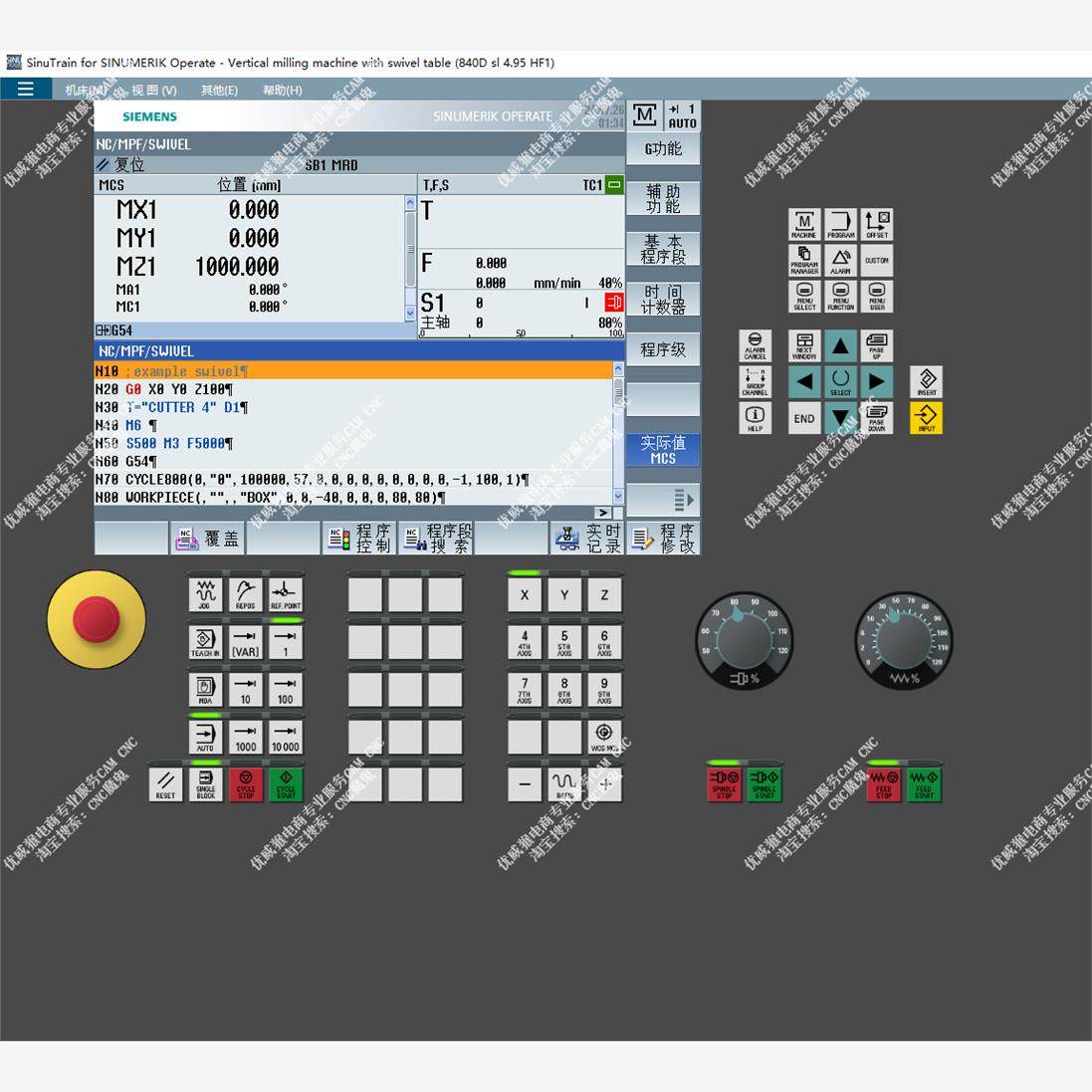The height and width of the screenshot is (1092, 1092).
Task: Activate REF. POINT key
Action: 286,594
